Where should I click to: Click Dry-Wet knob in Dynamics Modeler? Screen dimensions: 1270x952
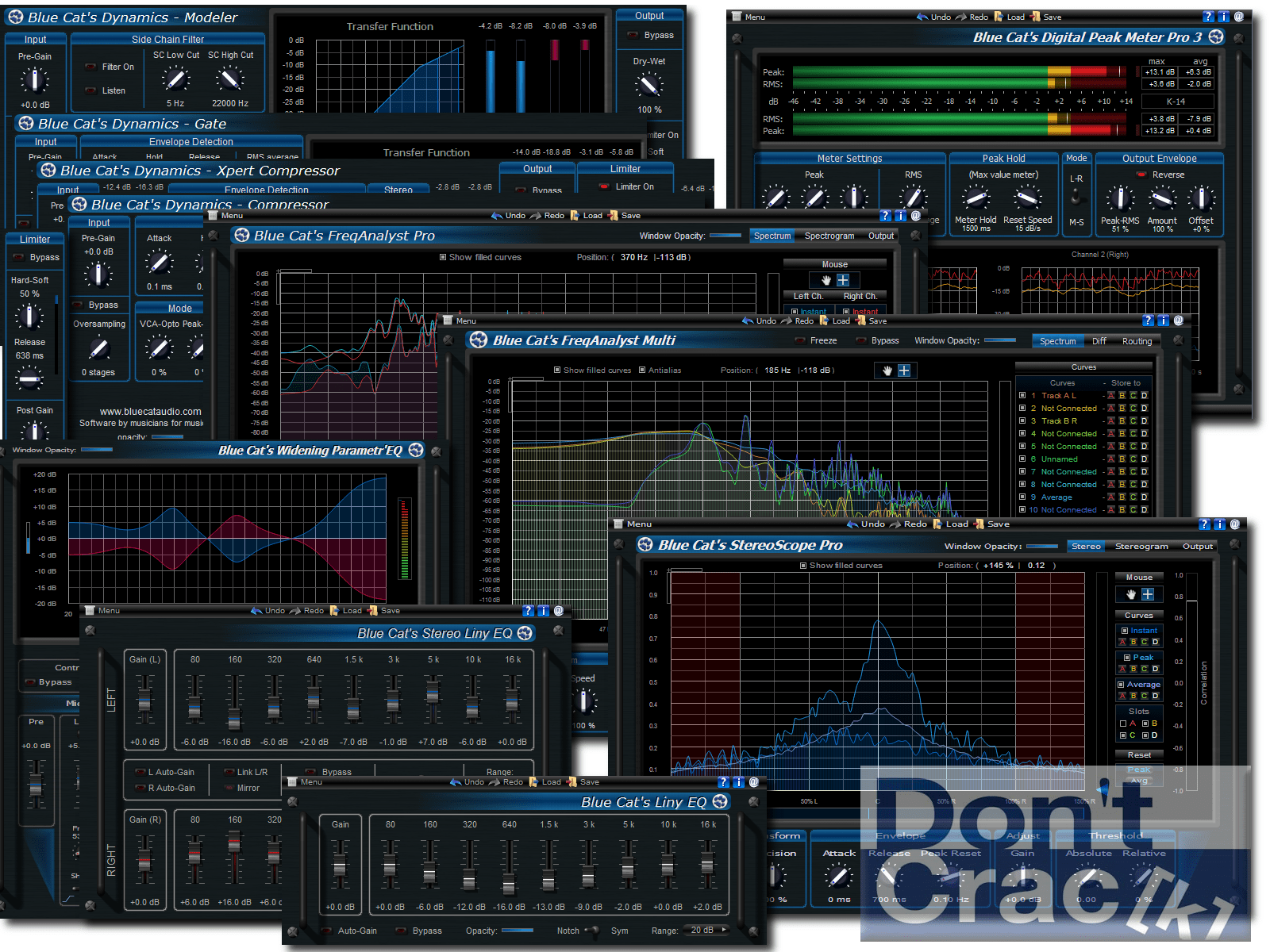click(648, 84)
